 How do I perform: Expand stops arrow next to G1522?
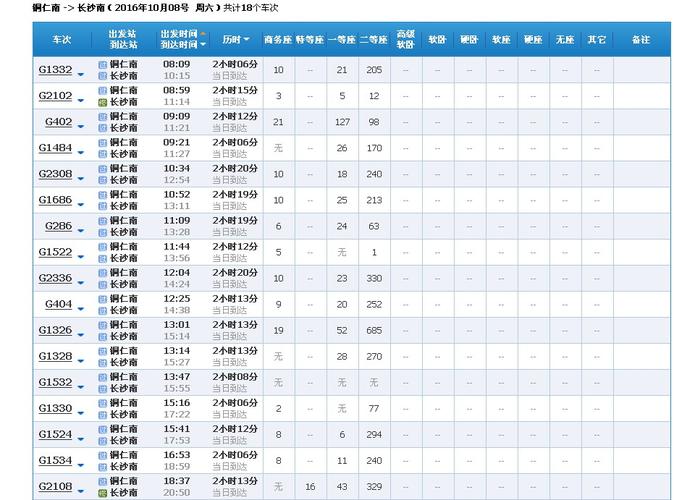[x=80, y=257]
